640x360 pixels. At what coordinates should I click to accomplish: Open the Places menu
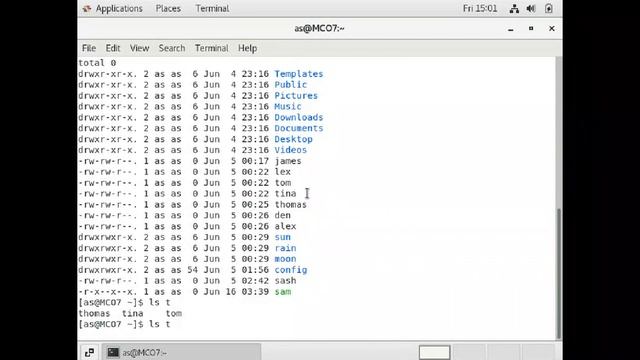(168, 9)
